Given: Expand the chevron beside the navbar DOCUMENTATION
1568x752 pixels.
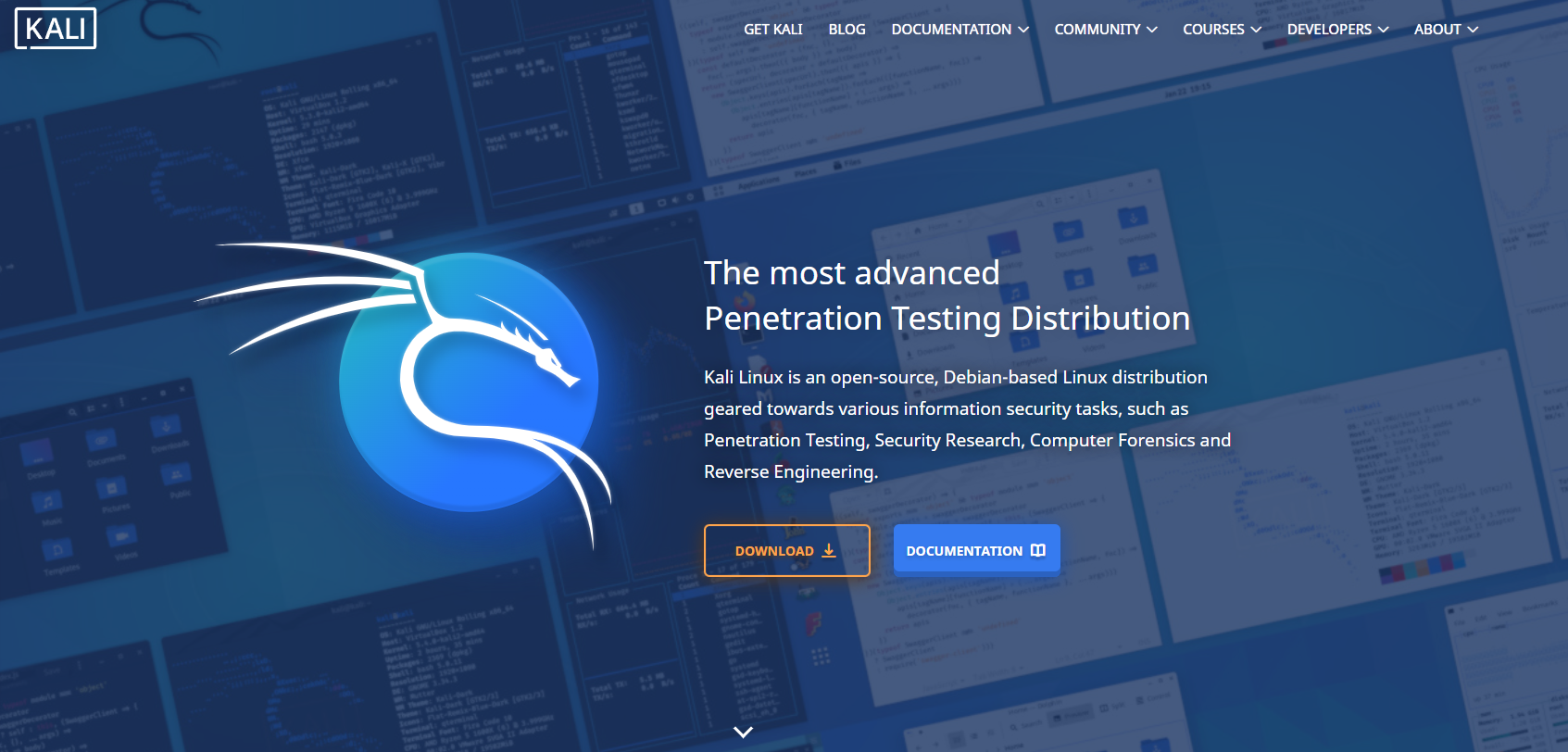Looking at the screenshot, I should 1023,30.
